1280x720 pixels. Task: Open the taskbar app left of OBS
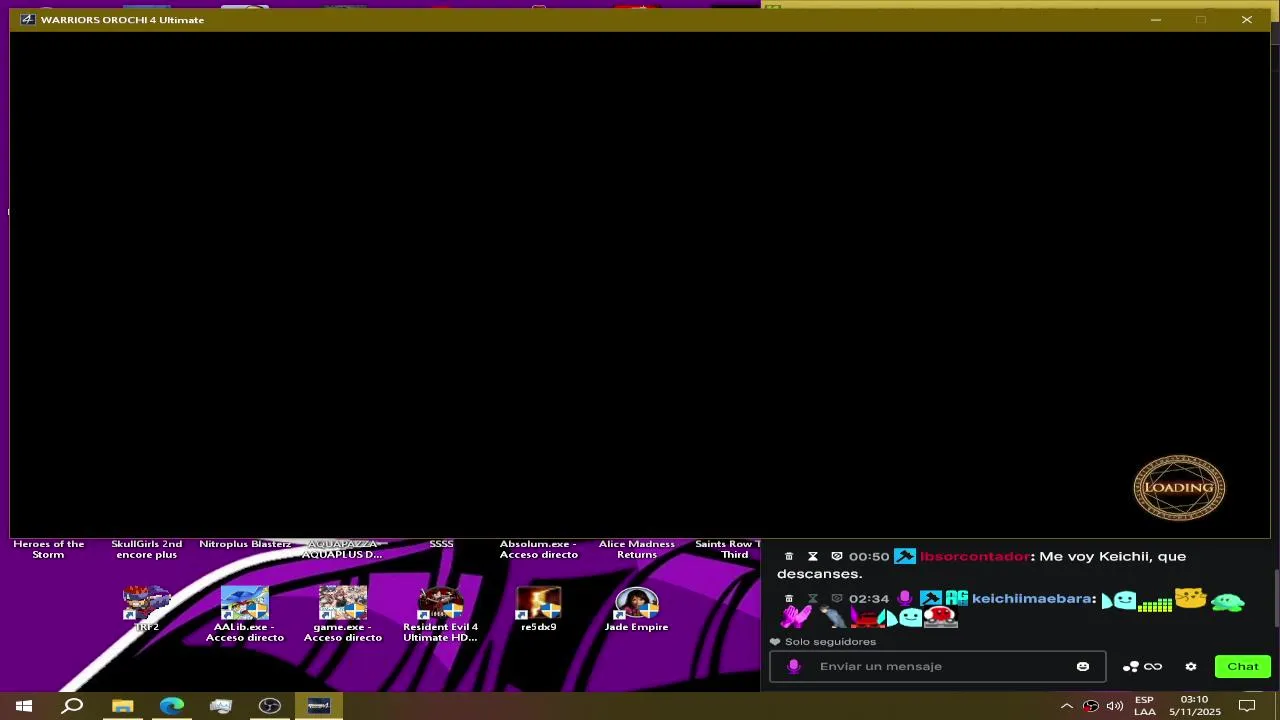(x=221, y=706)
